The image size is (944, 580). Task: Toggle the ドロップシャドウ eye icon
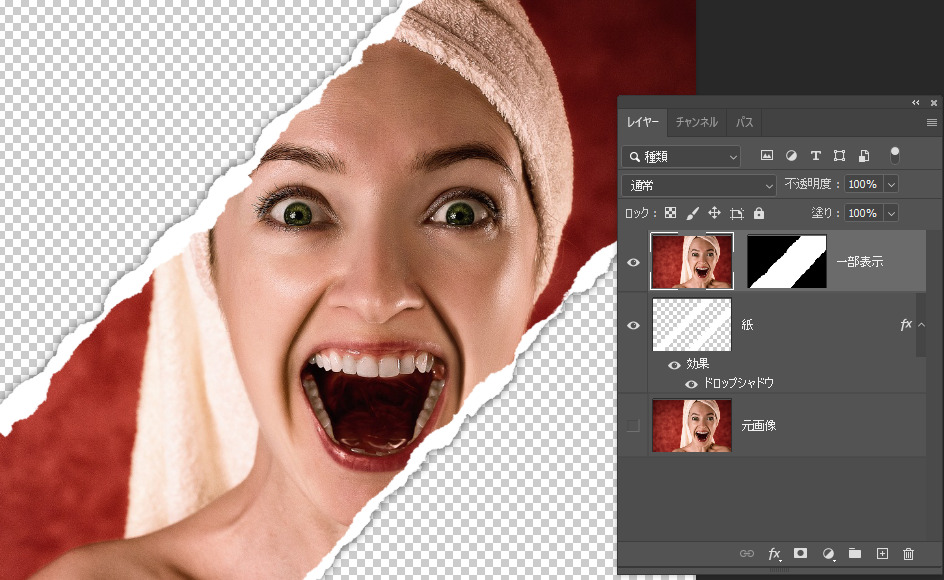tap(691, 384)
